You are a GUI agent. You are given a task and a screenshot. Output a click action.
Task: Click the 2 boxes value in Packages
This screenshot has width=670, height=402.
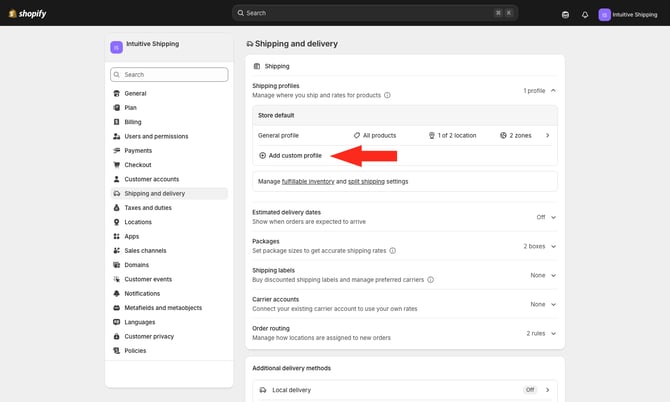coord(534,246)
